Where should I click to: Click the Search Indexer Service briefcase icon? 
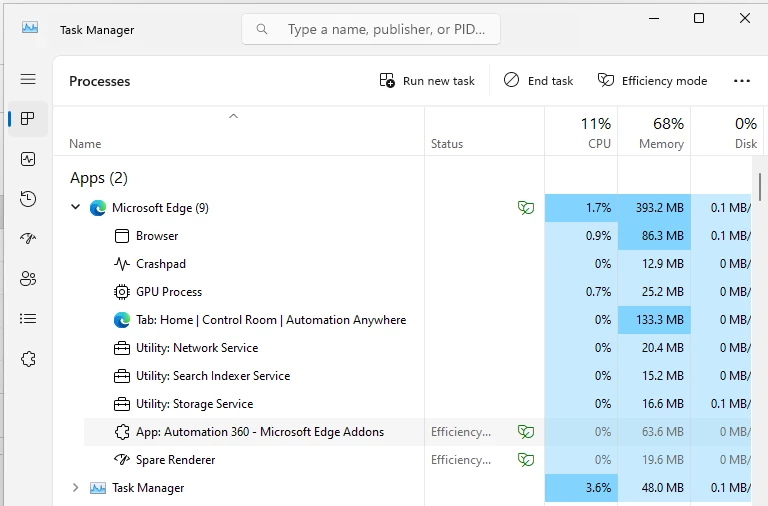click(x=121, y=376)
